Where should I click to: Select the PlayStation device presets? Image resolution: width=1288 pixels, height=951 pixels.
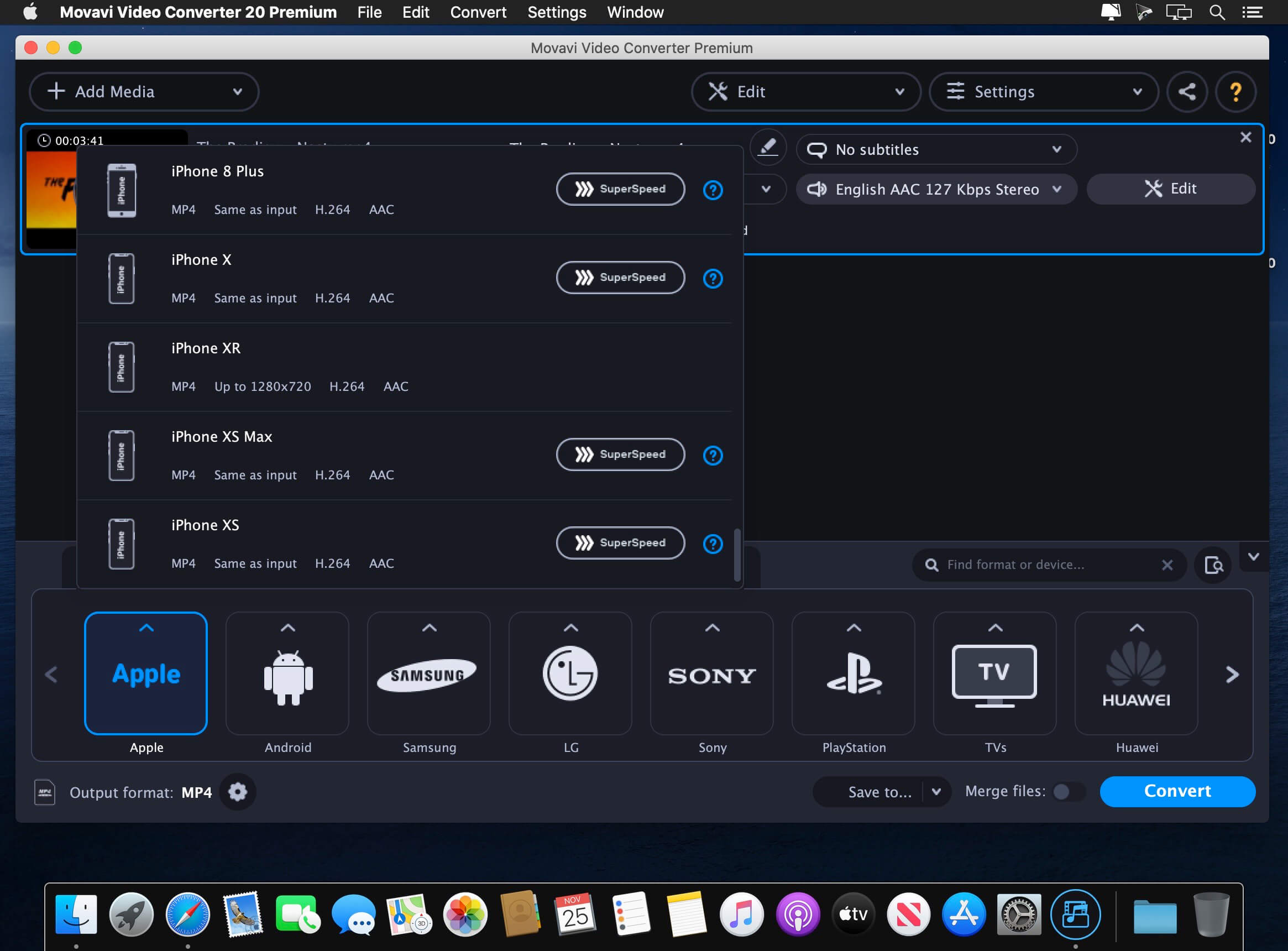[x=853, y=673]
